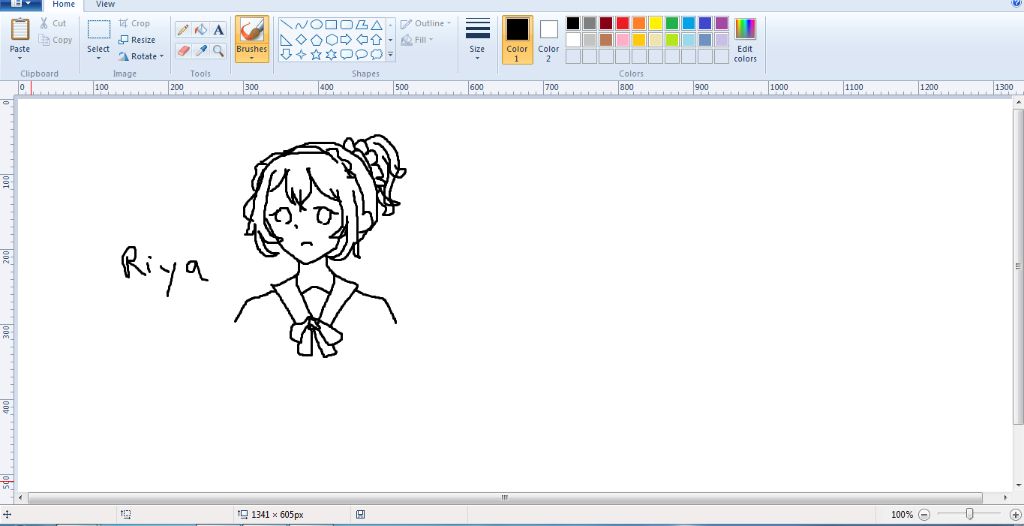
Task: Pick the yellow color swatch
Action: [x=656, y=24]
